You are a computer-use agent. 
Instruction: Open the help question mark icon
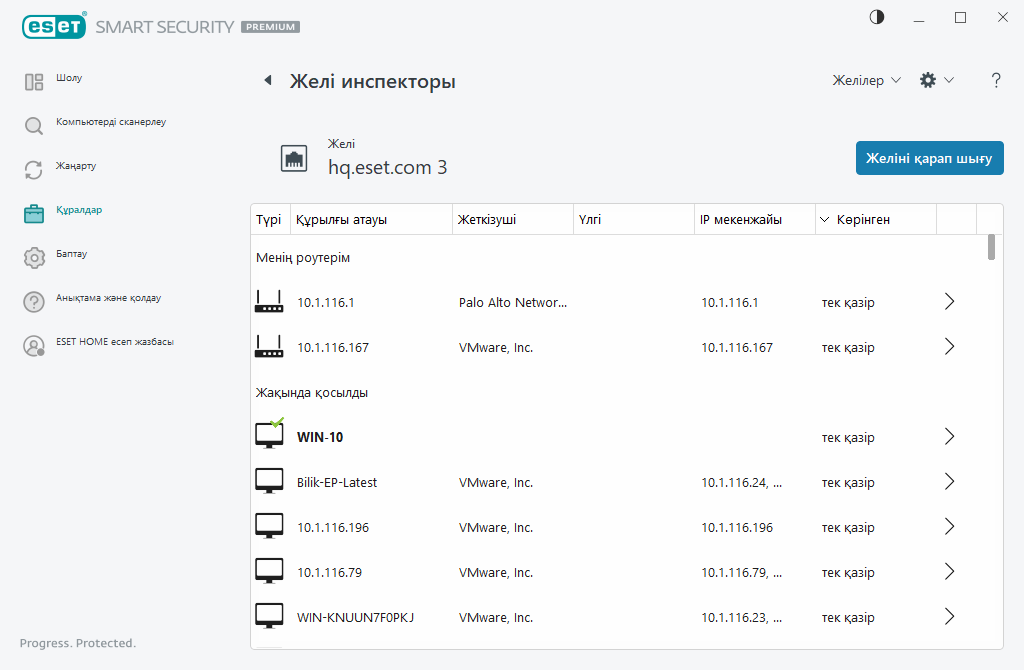pos(996,81)
